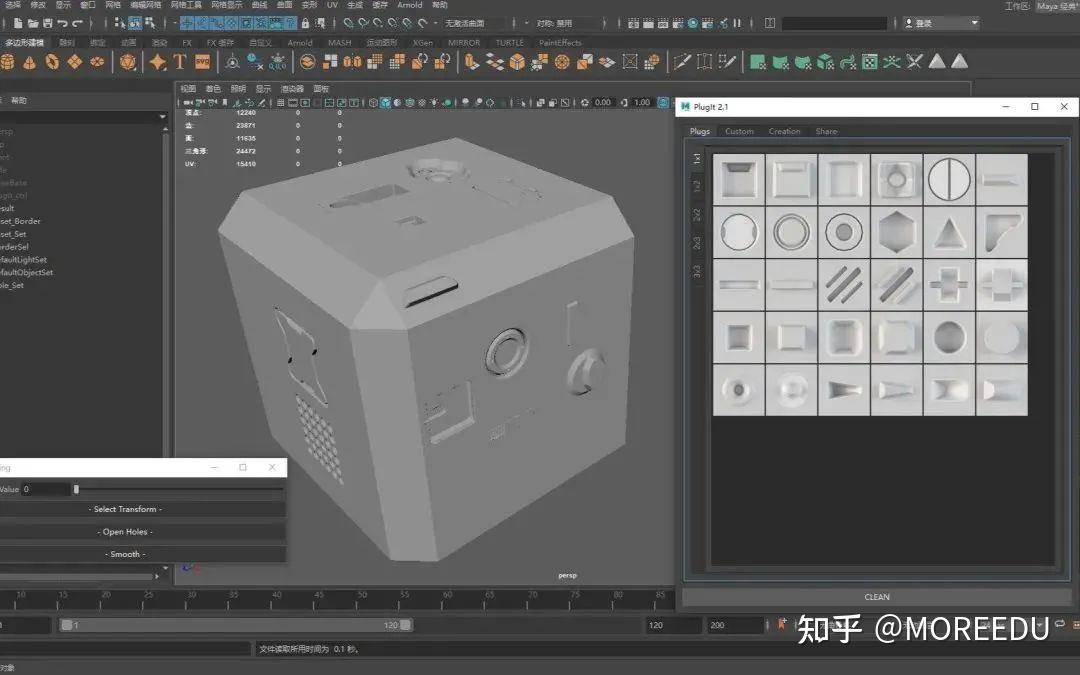
Task: Click the CLEAN button in PlugIt
Action: pos(876,596)
